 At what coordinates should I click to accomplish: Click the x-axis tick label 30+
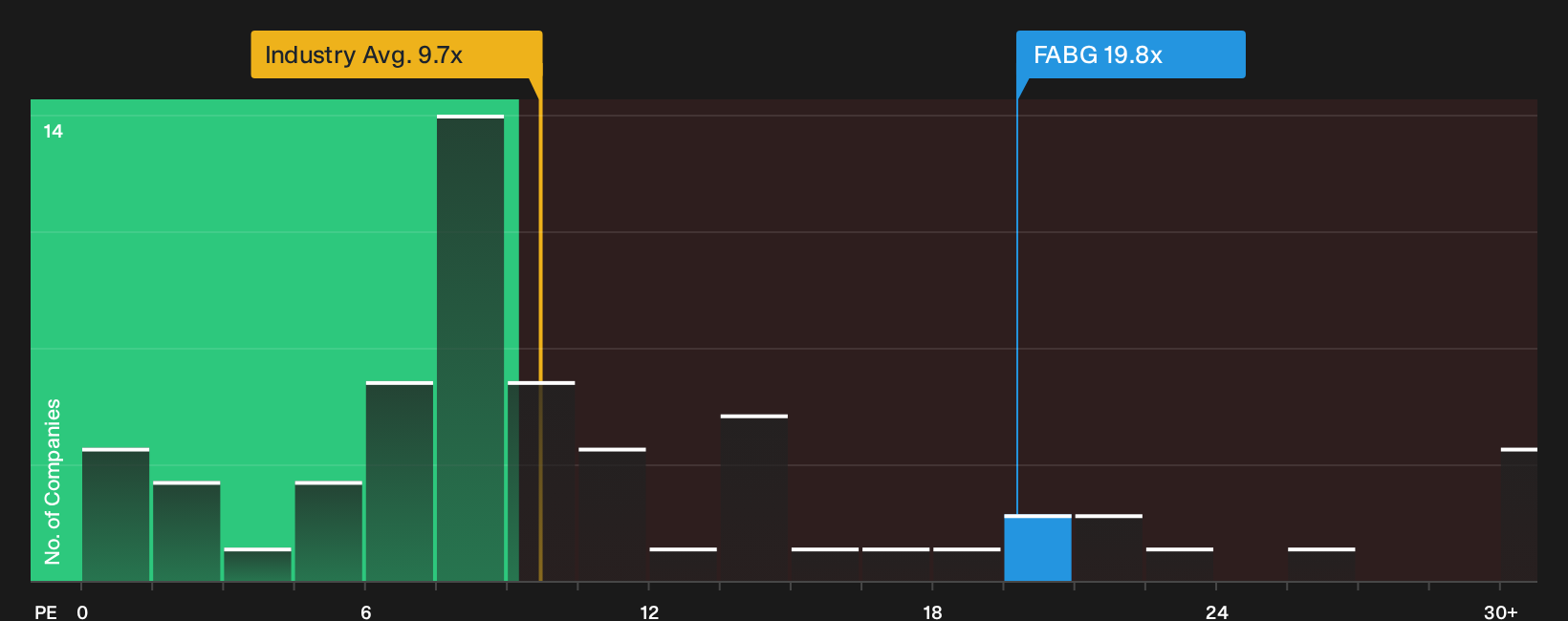tap(1500, 611)
